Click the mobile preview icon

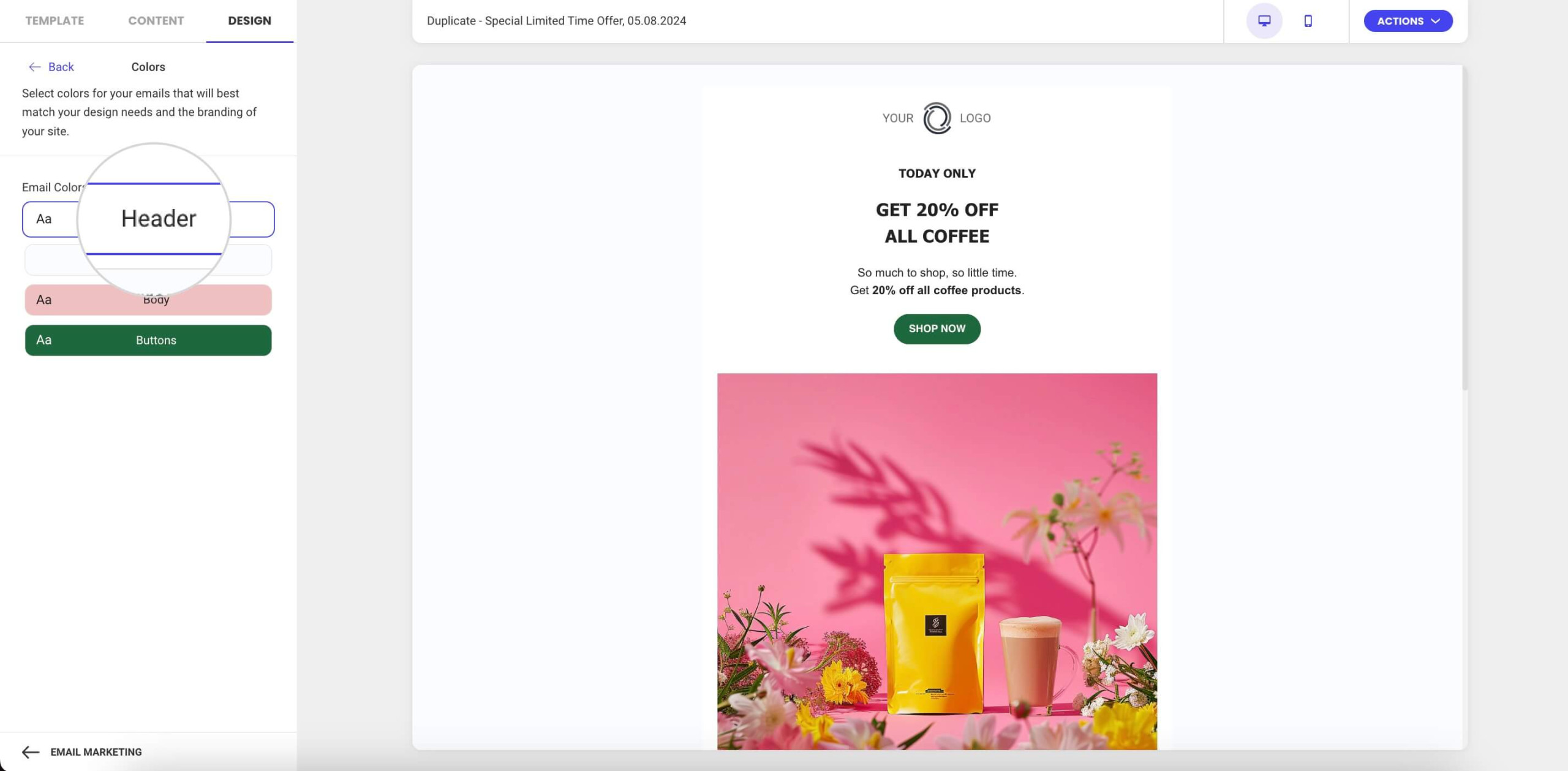point(1307,20)
